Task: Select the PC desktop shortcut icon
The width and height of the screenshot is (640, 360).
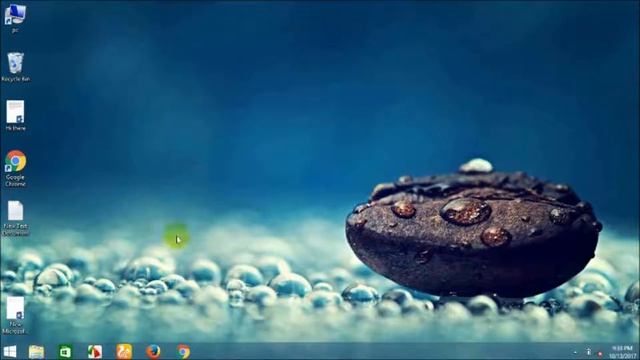Action: 15,18
